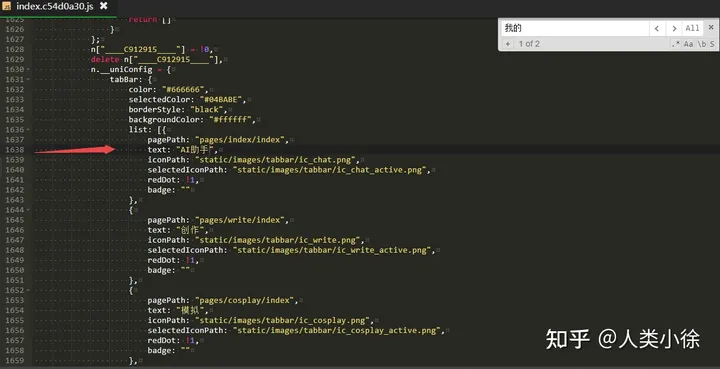
Task: Toggle case sensitive Aa option
Action: point(688,44)
